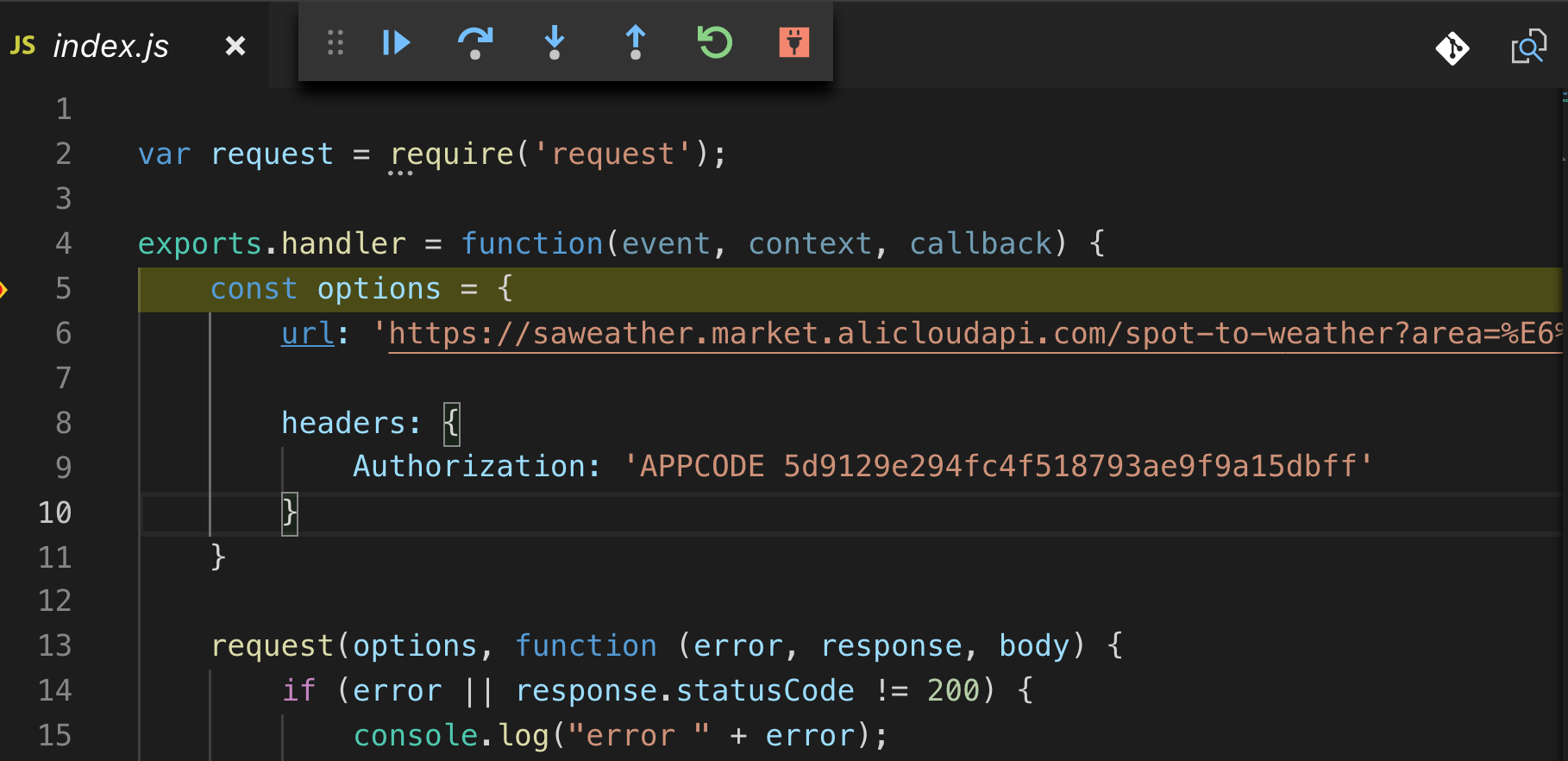Image resolution: width=1568 pixels, height=761 pixels.
Task: Close the index.js tab
Action: pos(235,46)
